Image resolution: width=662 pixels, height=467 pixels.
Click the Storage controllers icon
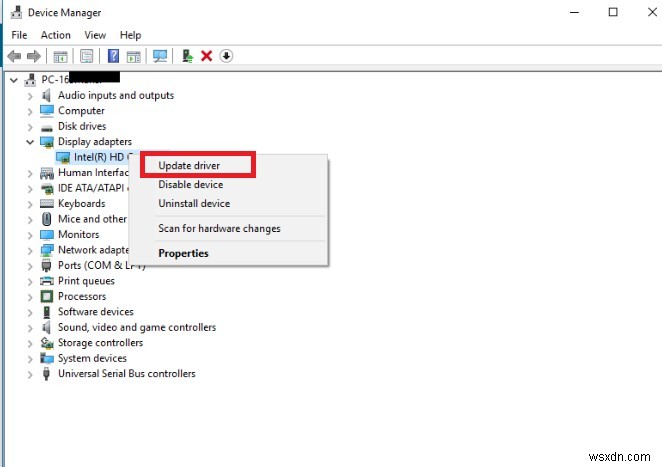47,343
